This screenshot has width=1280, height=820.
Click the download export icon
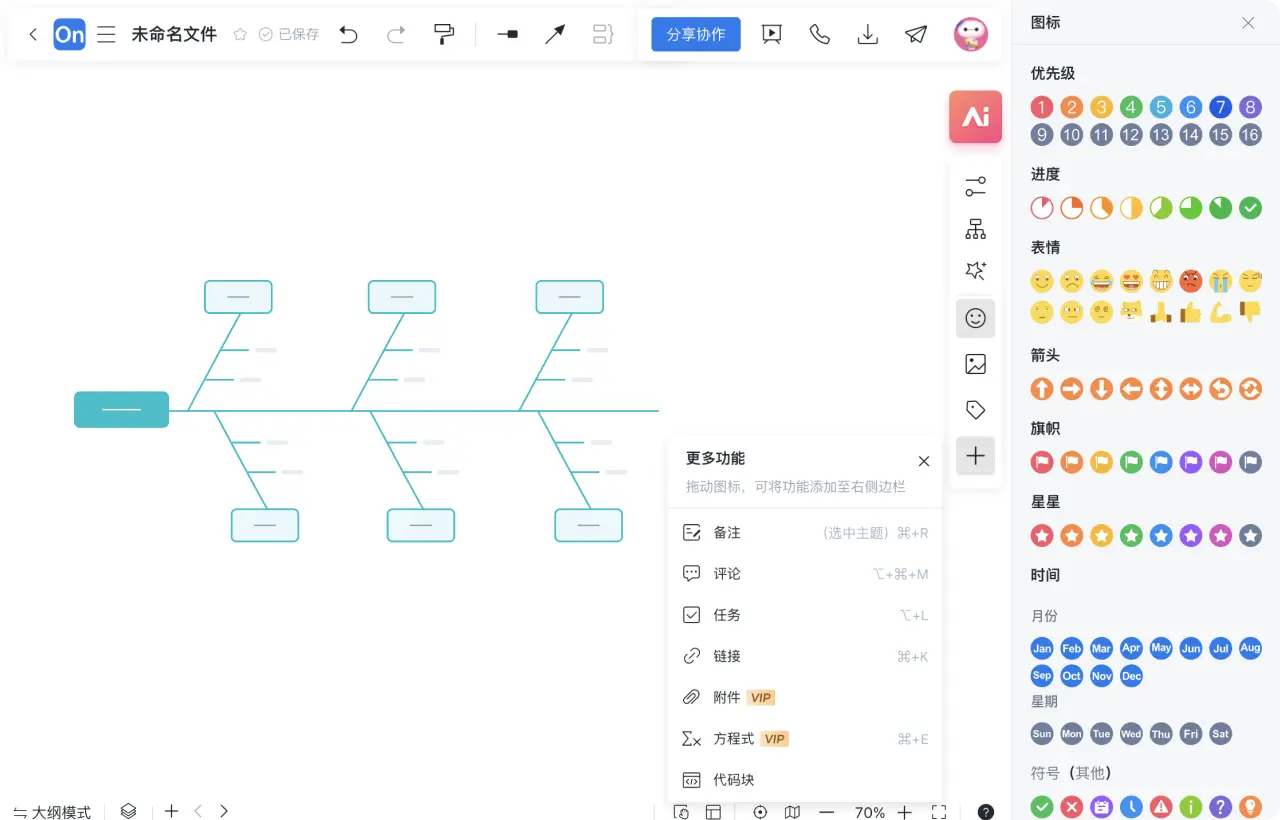(868, 34)
